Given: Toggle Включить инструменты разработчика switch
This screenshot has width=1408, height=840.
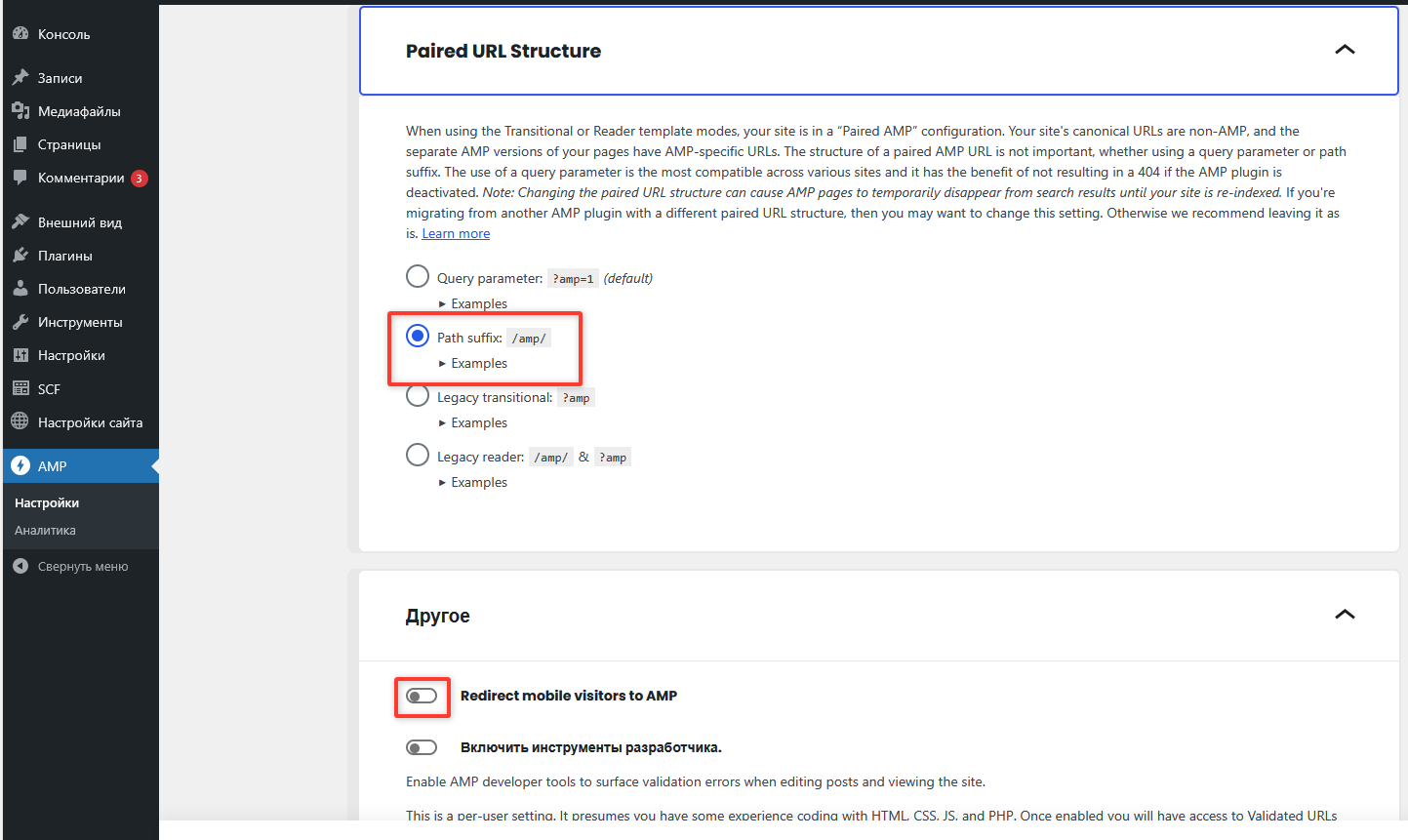Looking at the screenshot, I should point(422,747).
